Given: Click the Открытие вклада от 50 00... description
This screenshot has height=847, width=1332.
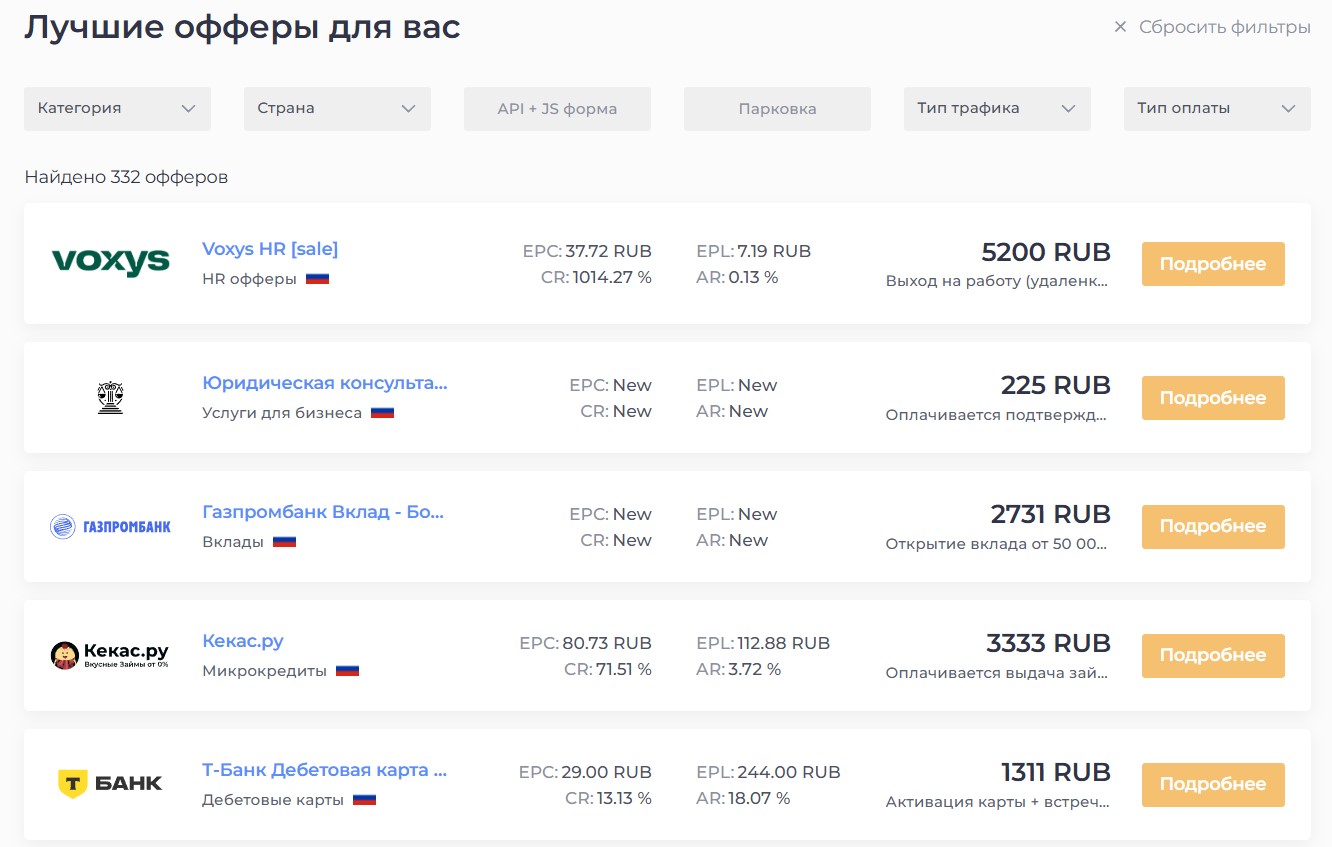Looking at the screenshot, I should [998, 544].
